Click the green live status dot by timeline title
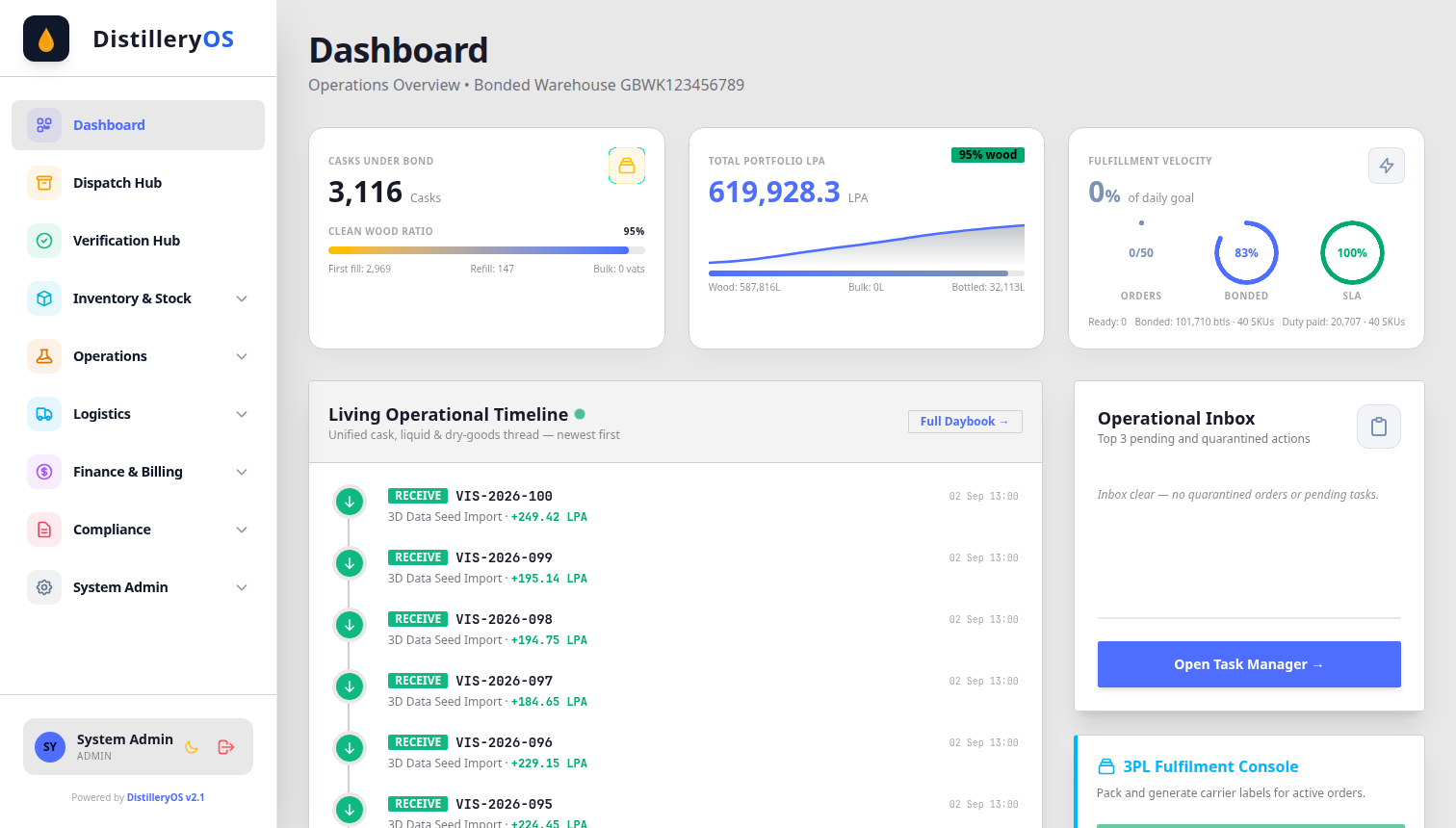 pos(580,414)
